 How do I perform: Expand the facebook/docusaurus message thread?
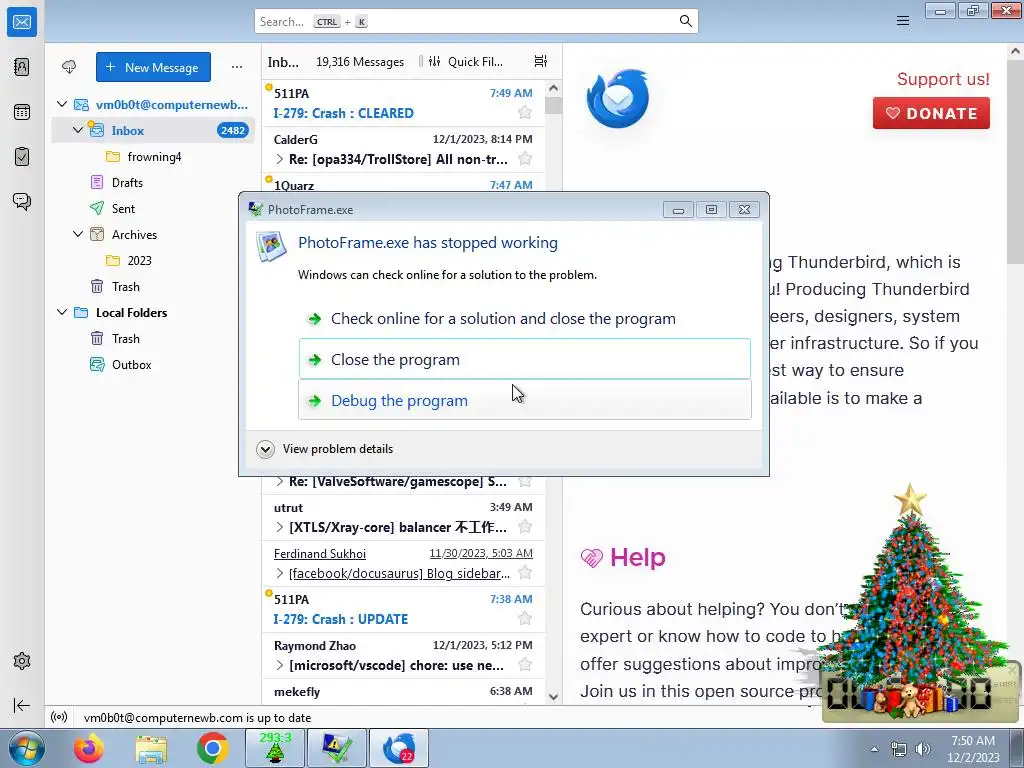pos(280,573)
